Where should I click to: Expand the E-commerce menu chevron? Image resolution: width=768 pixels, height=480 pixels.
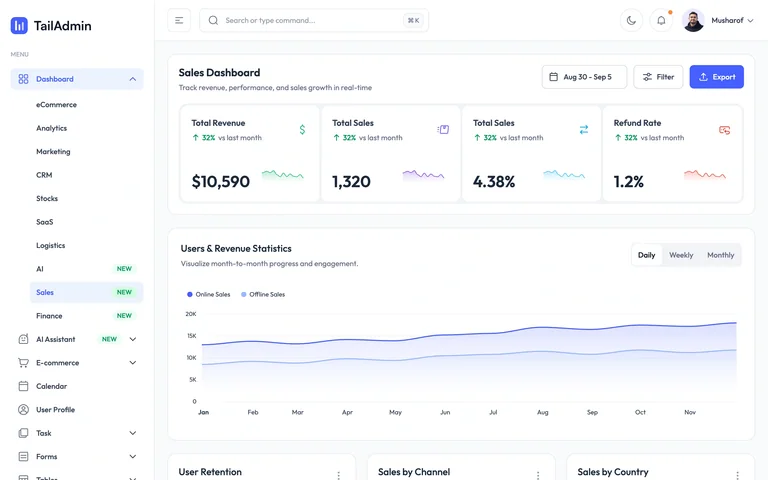coord(133,362)
